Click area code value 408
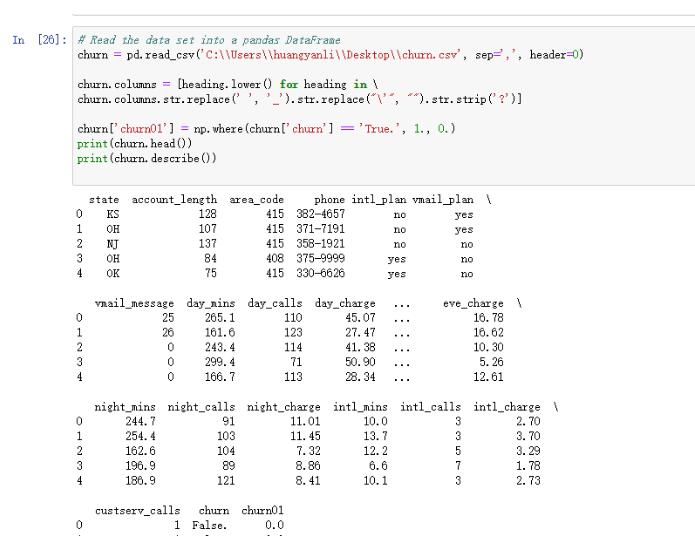The image size is (695, 536). [x=275, y=258]
